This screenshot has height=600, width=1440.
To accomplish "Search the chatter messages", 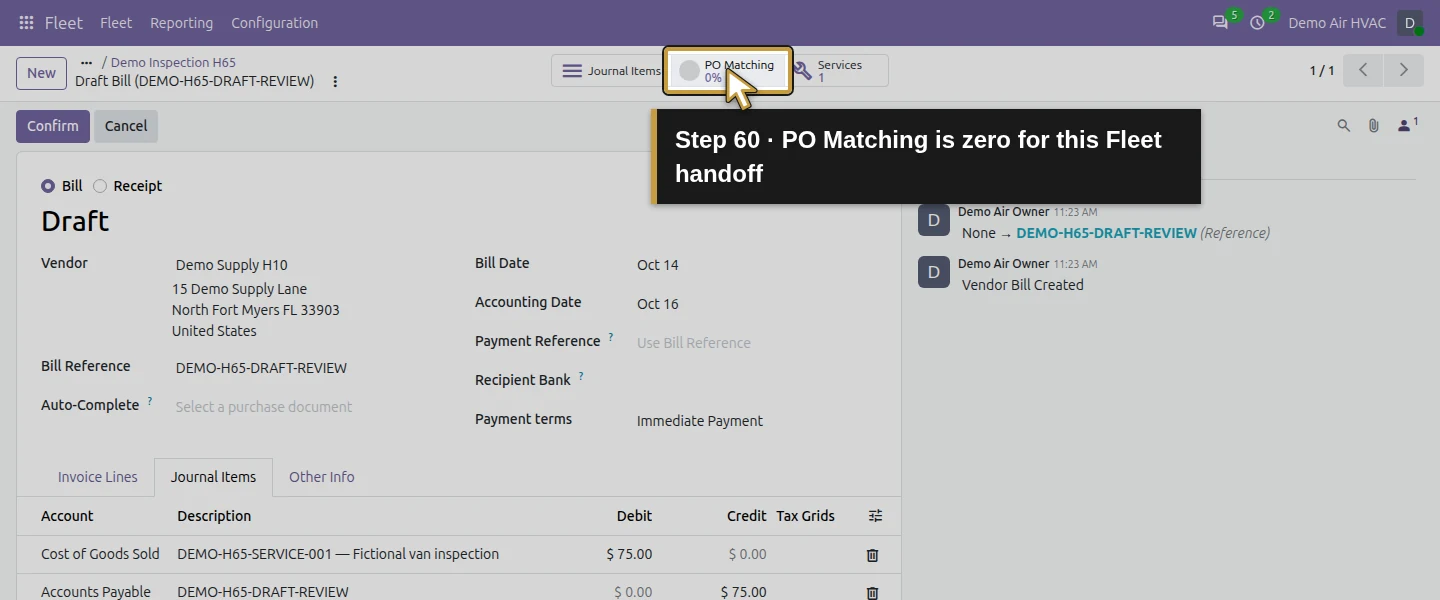I will coord(1344,126).
